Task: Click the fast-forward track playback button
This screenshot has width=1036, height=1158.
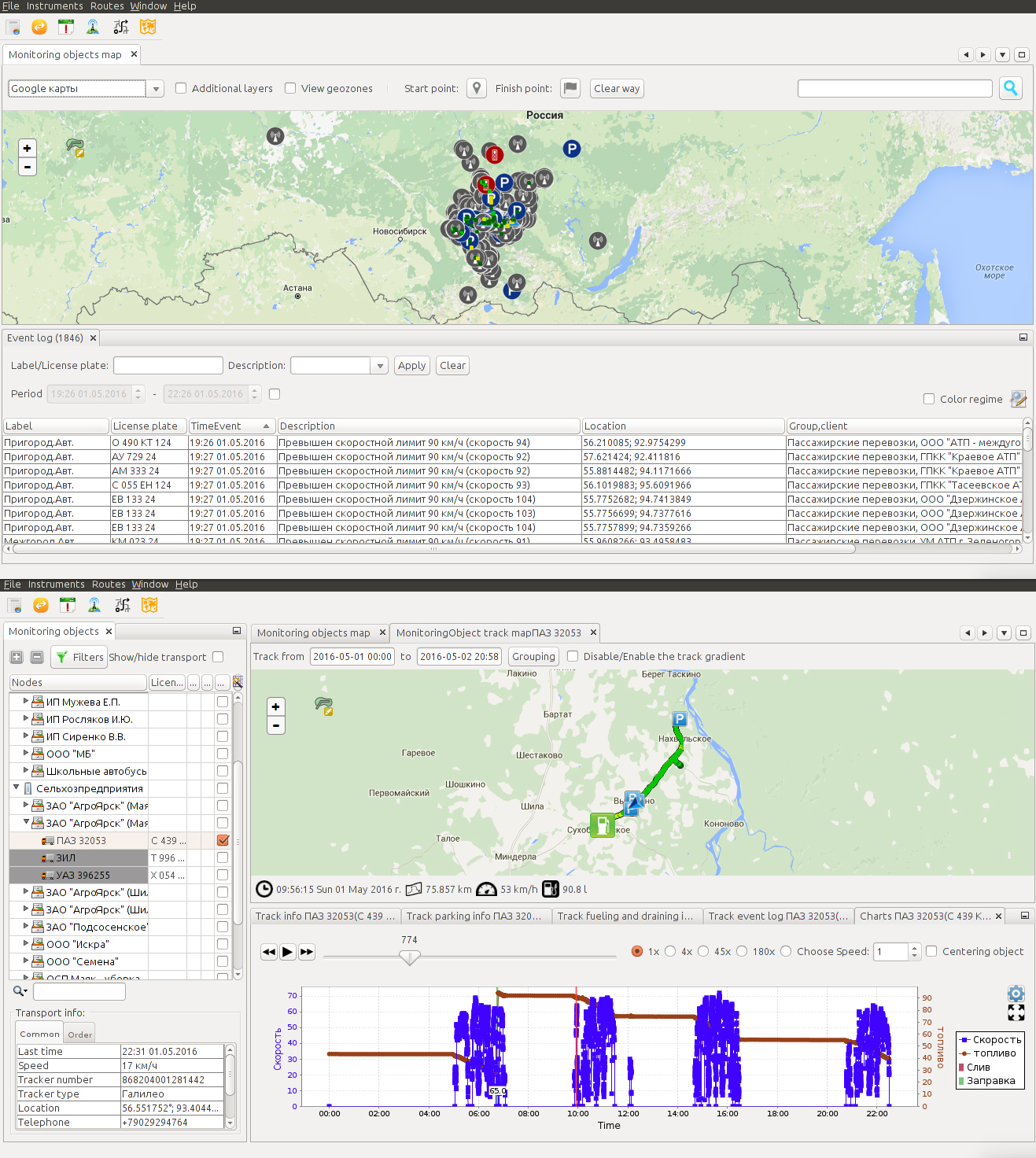Action: [307, 952]
